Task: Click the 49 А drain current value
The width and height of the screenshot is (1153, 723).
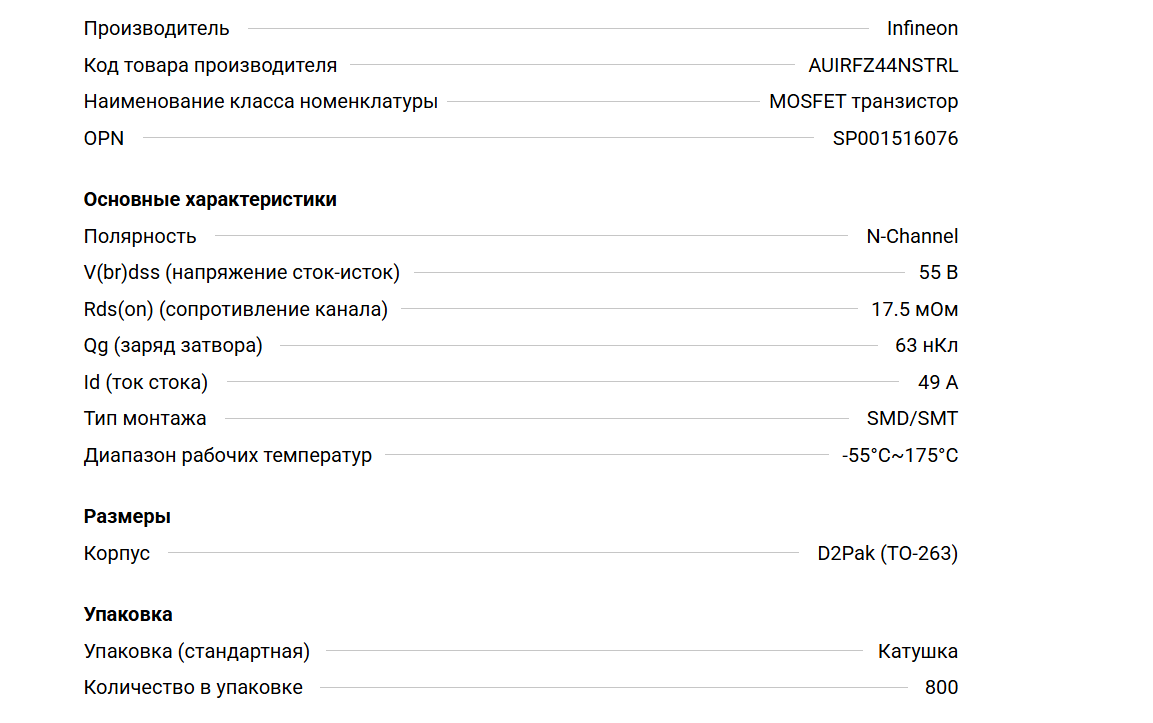Action: tap(937, 383)
